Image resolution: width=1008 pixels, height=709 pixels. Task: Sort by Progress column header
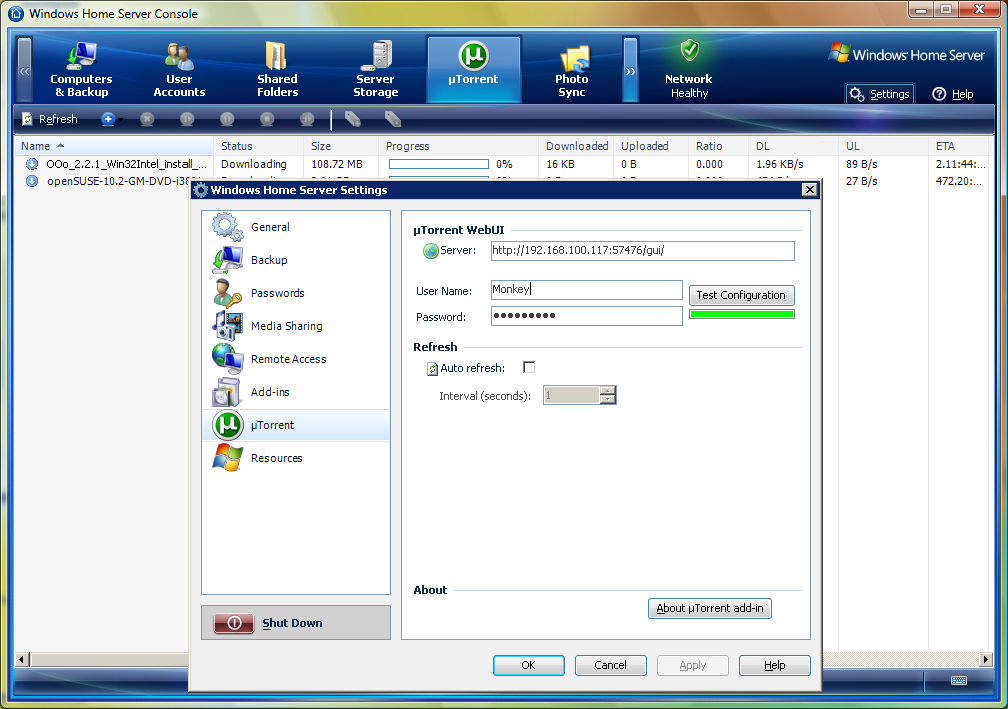458,146
